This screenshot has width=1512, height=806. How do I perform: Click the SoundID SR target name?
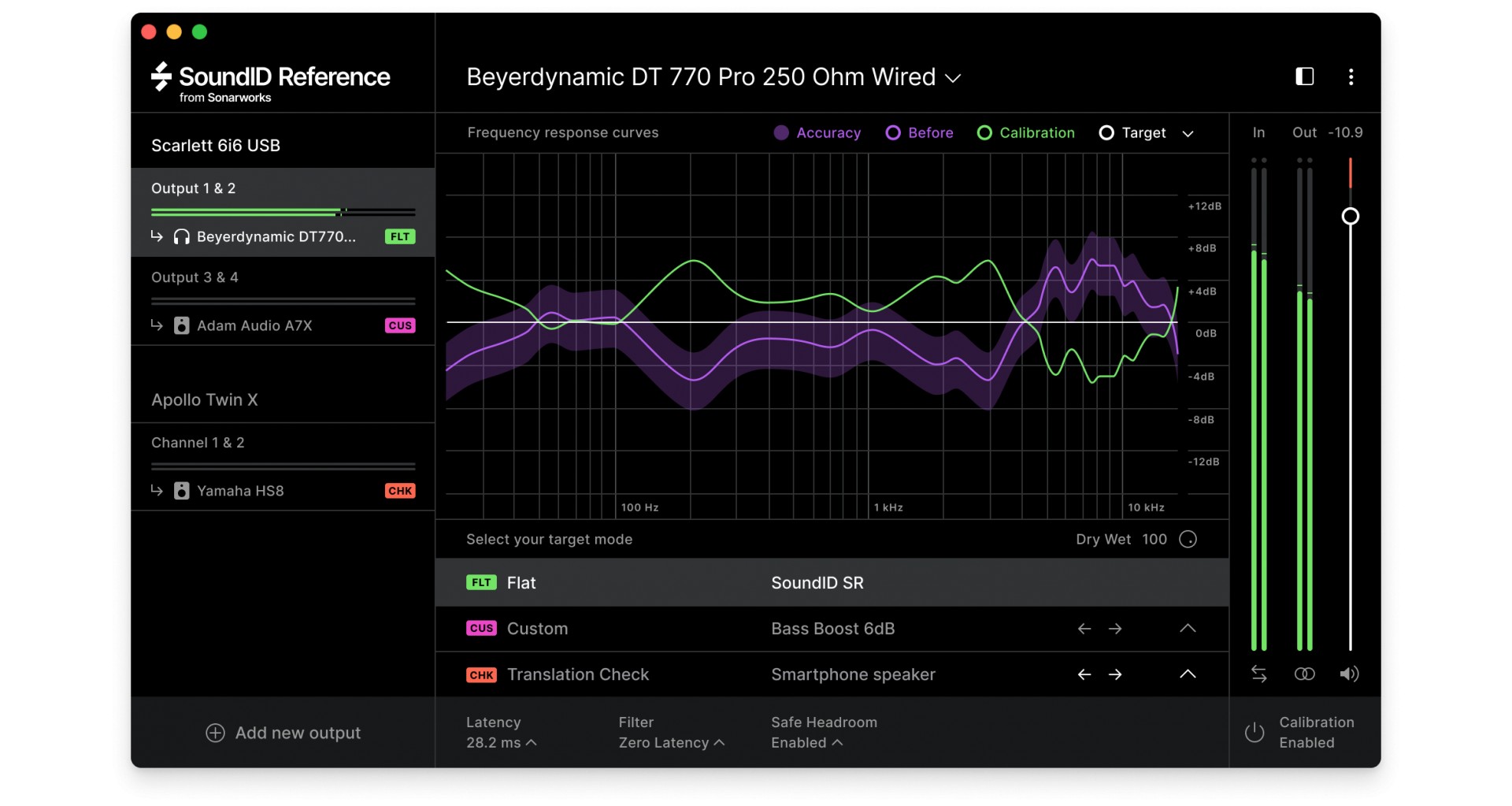click(817, 583)
